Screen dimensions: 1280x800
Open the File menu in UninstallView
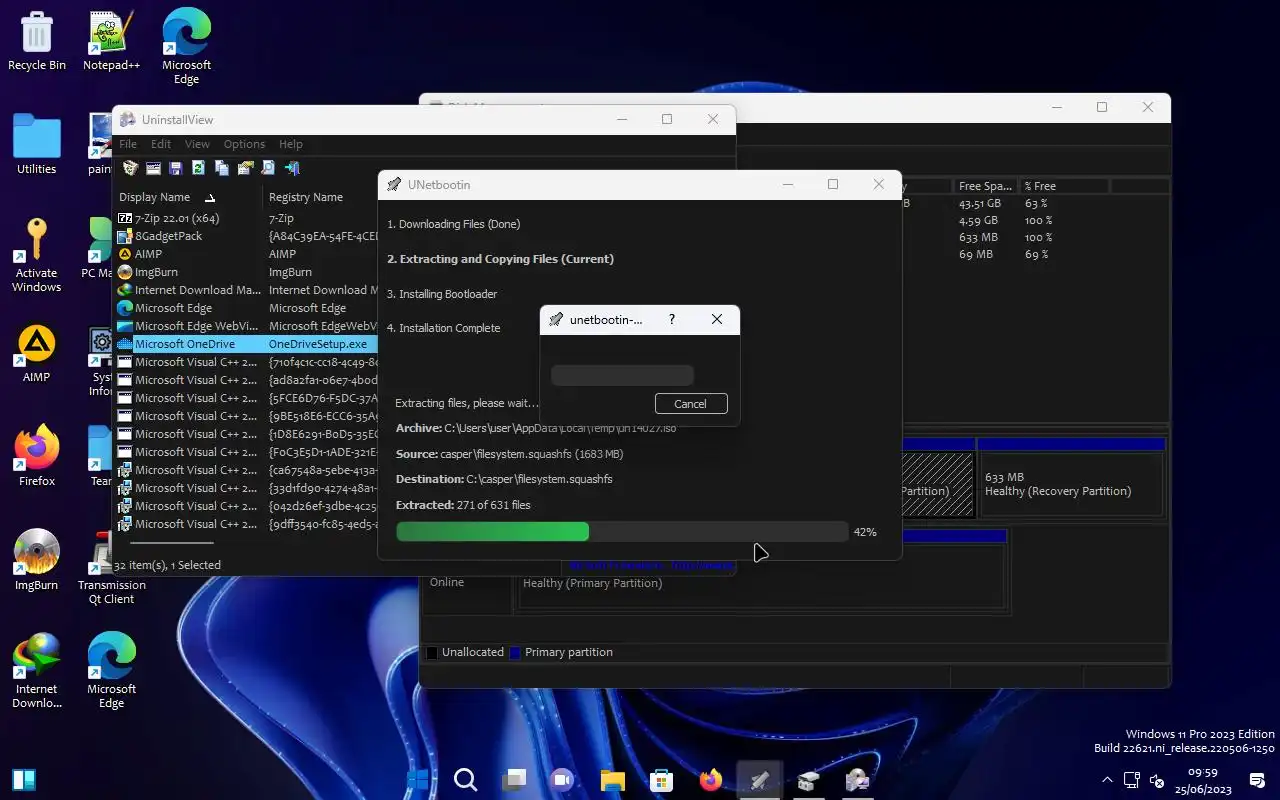[x=128, y=144]
